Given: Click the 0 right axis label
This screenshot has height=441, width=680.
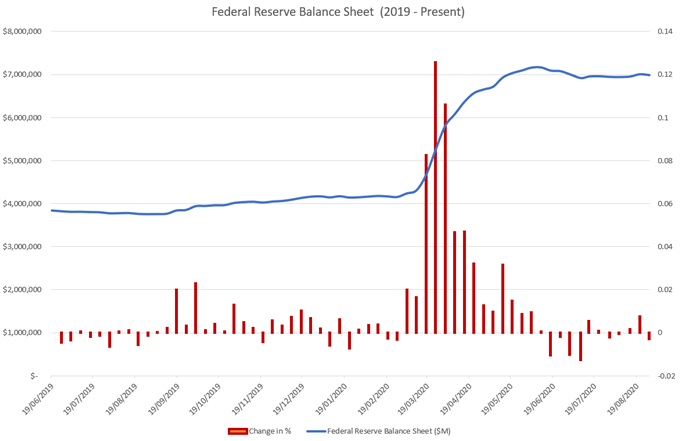Looking at the screenshot, I should click(x=660, y=333).
